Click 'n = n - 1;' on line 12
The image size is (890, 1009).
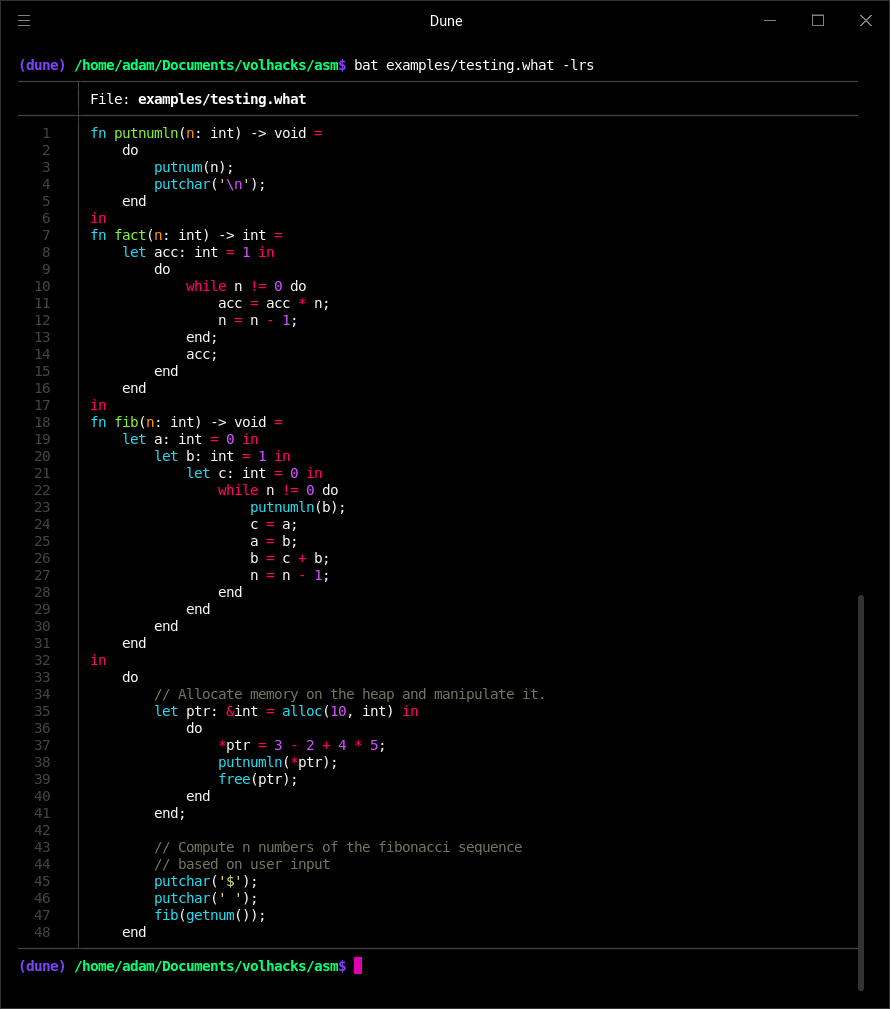257,320
